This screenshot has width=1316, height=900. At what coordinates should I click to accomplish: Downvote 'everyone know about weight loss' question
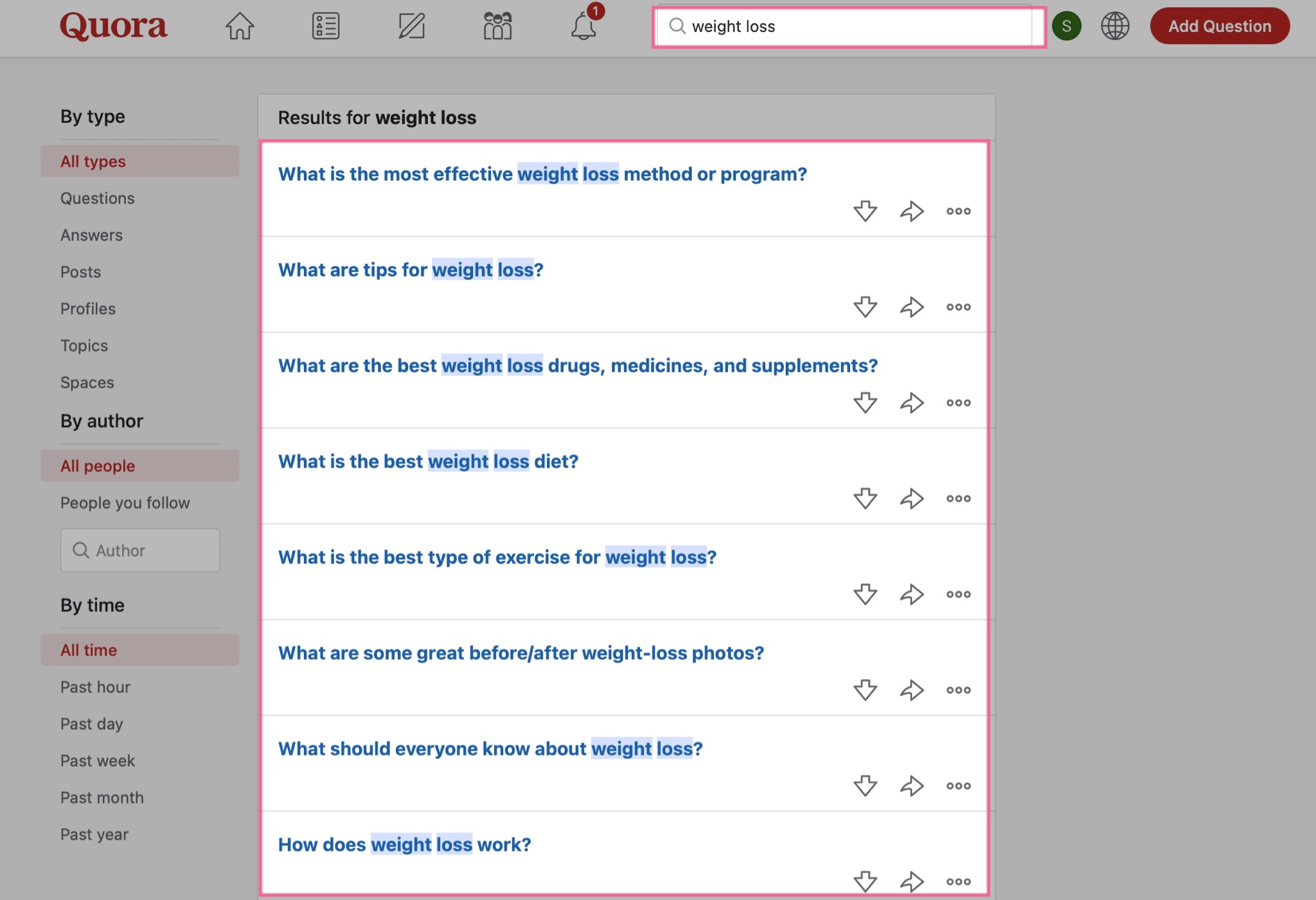click(x=866, y=786)
